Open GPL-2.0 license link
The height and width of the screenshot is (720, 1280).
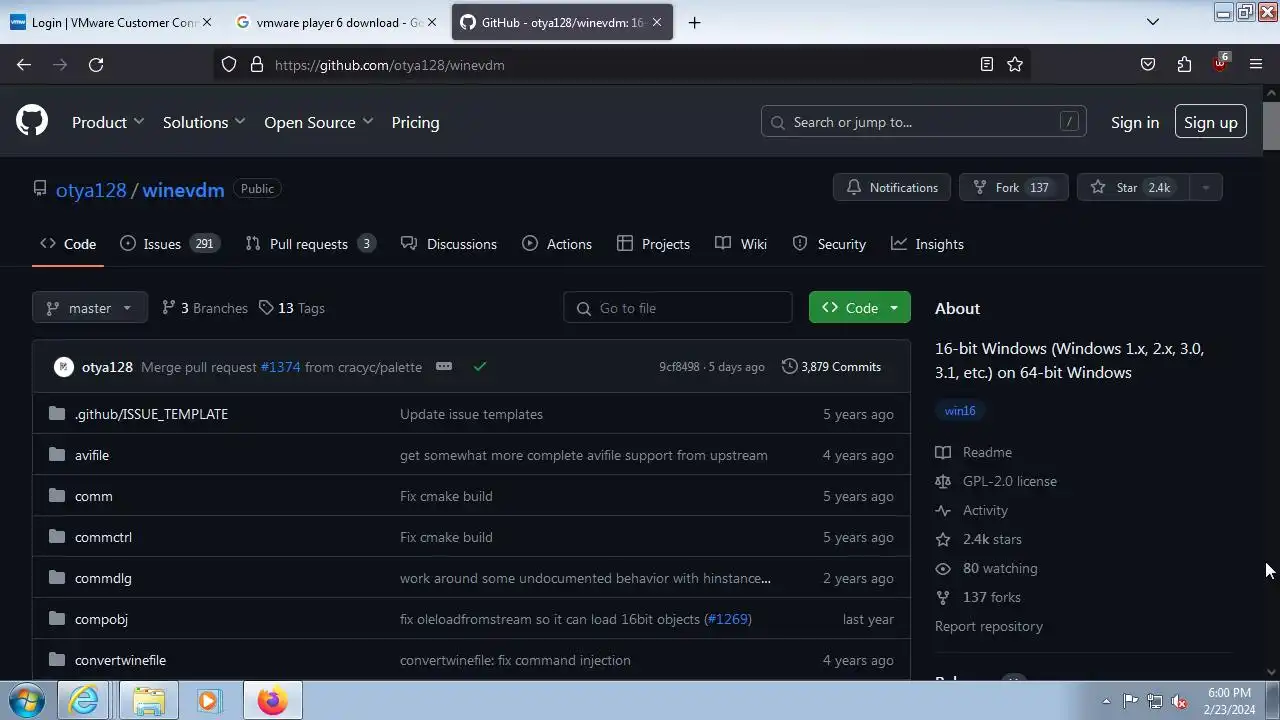[x=996, y=481]
